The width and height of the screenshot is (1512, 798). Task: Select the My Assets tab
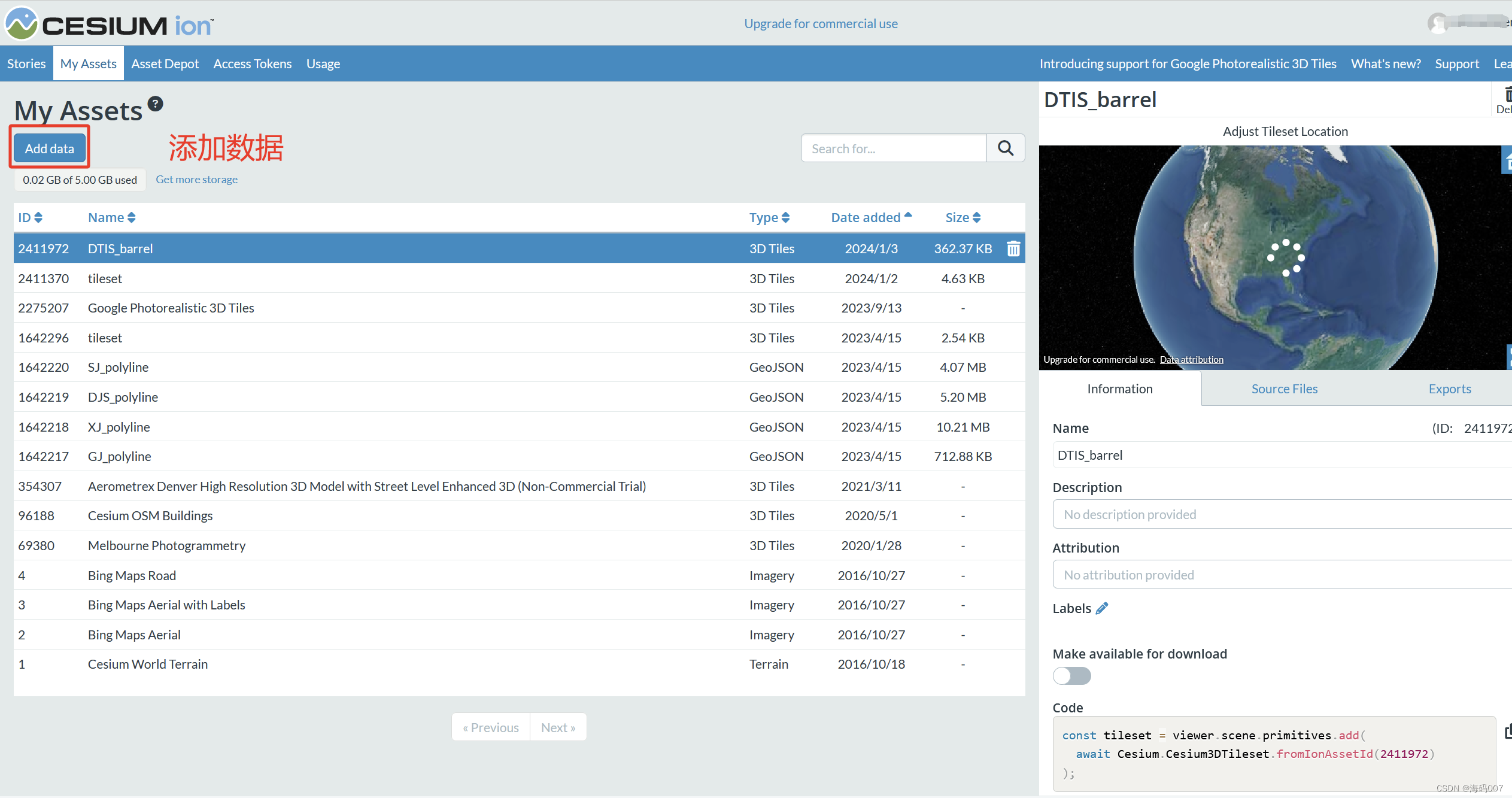coord(88,63)
